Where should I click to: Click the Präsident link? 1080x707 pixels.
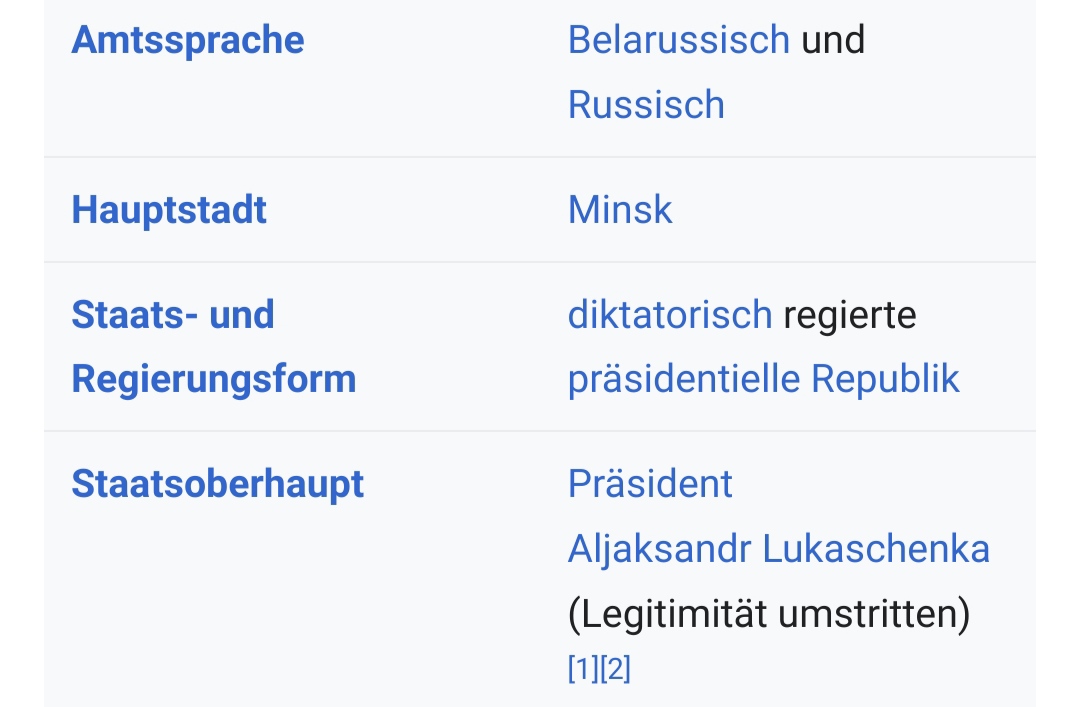650,484
